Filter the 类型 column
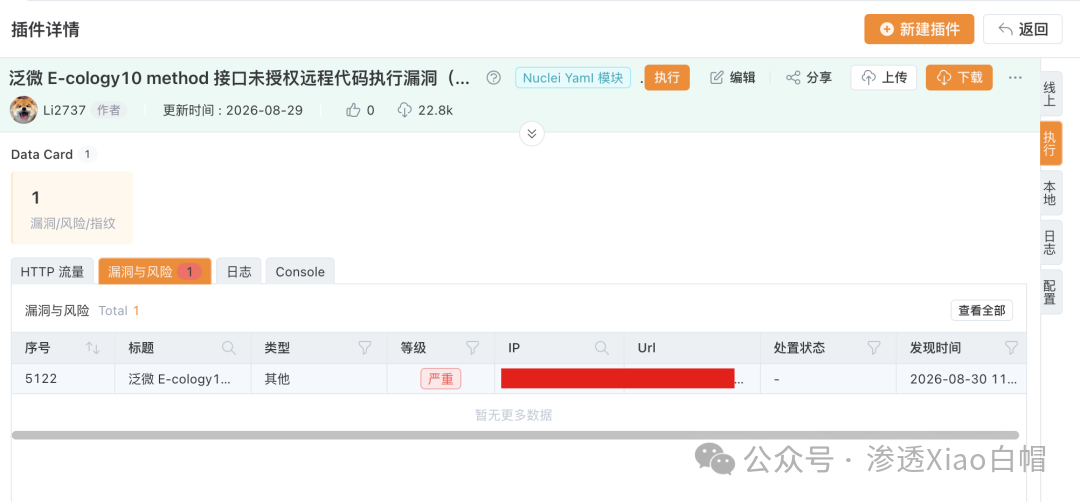1080x502 pixels. (365, 348)
